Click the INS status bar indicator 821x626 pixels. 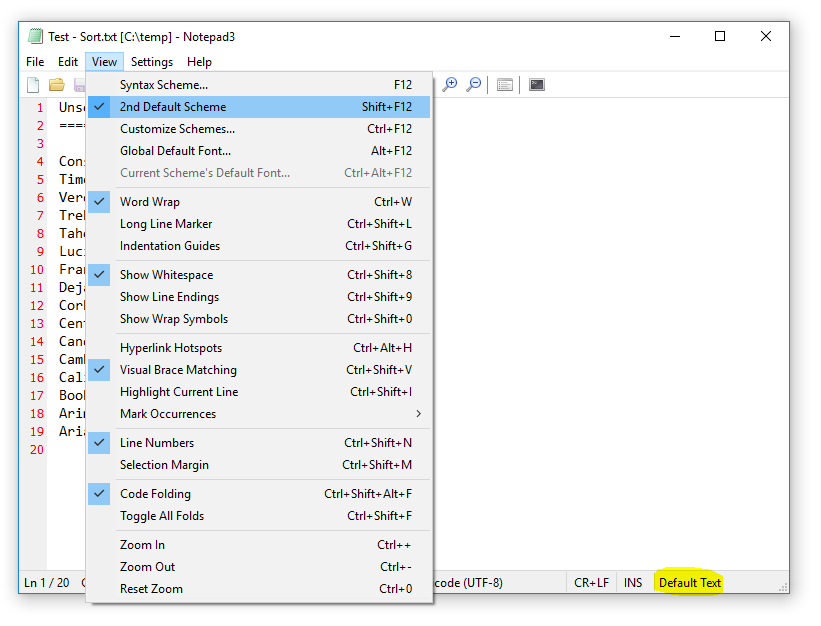pos(633,583)
